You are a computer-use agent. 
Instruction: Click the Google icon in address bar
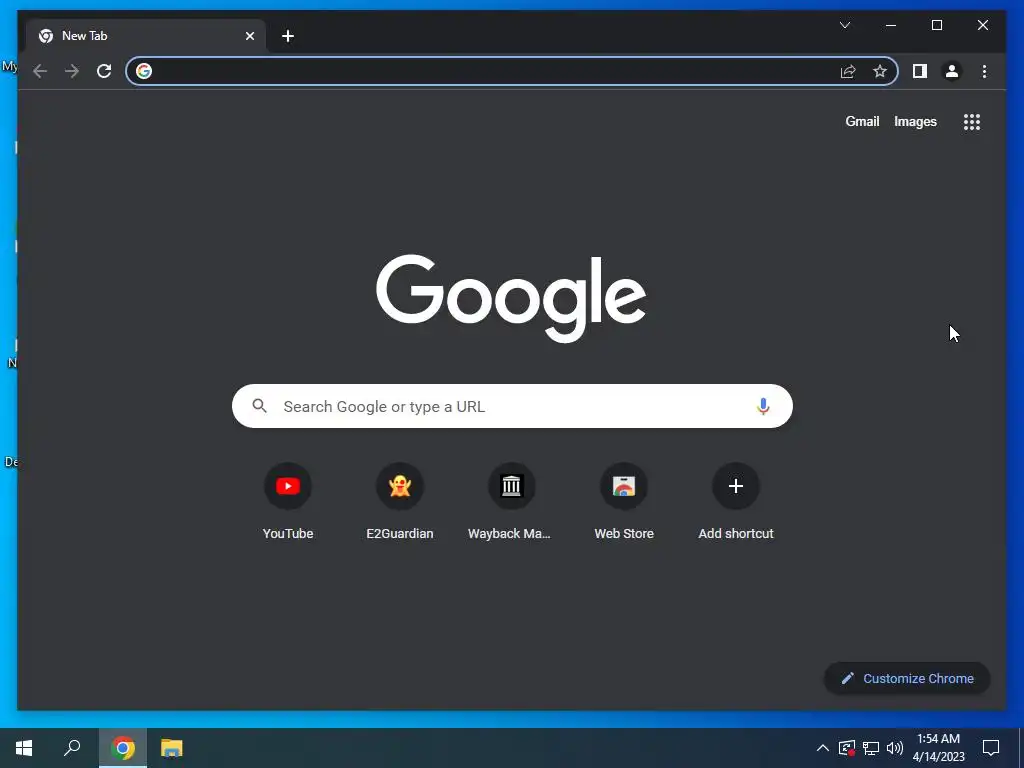tap(144, 71)
